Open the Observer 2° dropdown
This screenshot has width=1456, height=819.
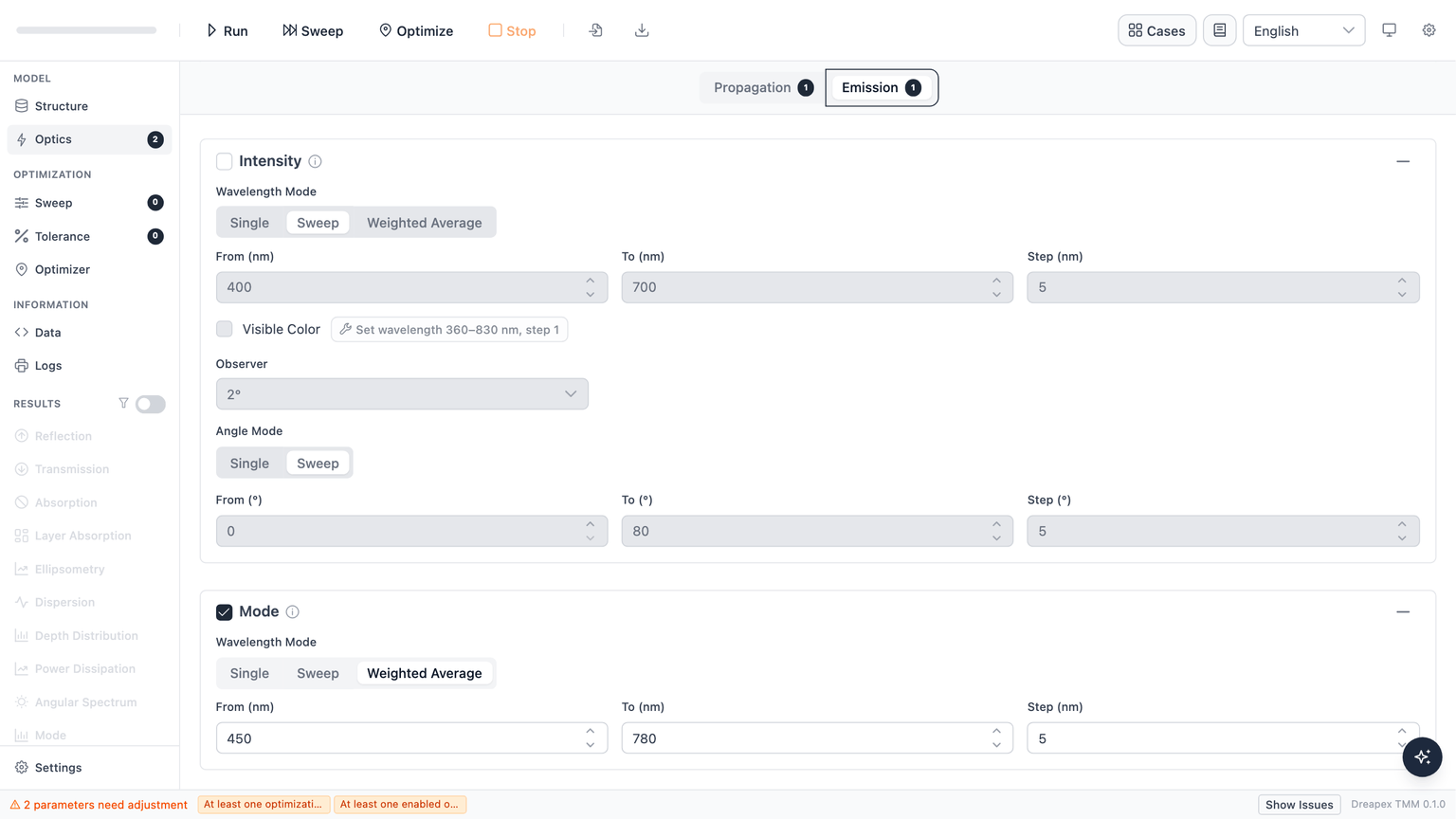pyautogui.click(x=402, y=394)
